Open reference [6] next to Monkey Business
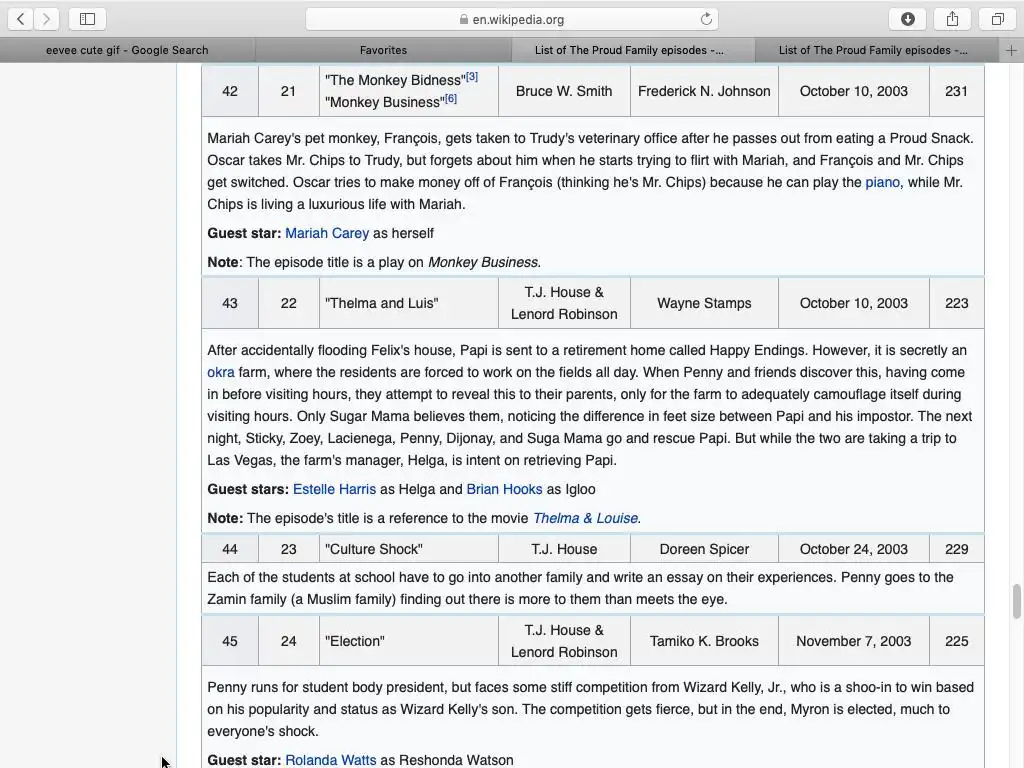Image resolution: width=1024 pixels, height=768 pixels. click(x=451, y=99)
